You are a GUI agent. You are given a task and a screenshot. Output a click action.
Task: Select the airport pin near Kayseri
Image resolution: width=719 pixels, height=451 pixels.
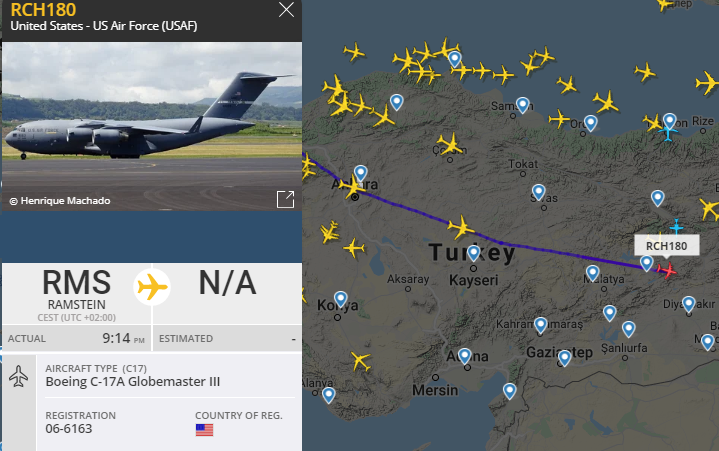click(474, 253)
